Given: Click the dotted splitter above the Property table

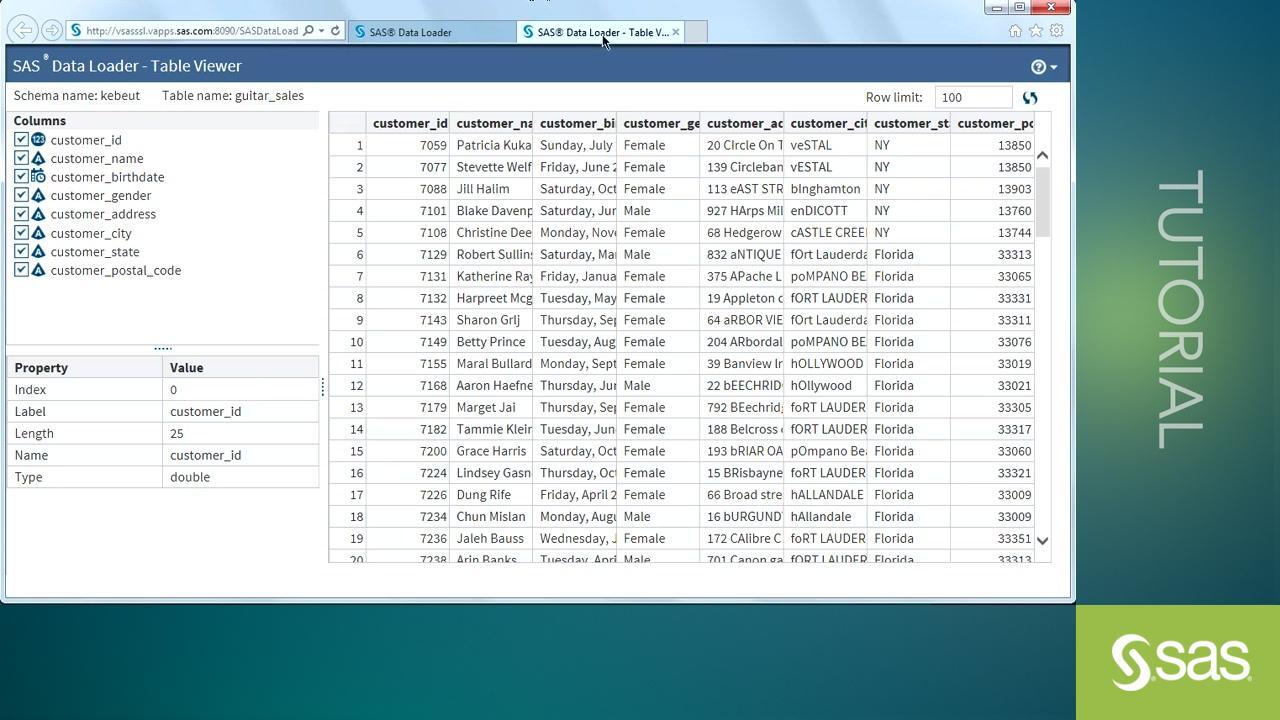Looking at the screenshot, I should (162, 348).
